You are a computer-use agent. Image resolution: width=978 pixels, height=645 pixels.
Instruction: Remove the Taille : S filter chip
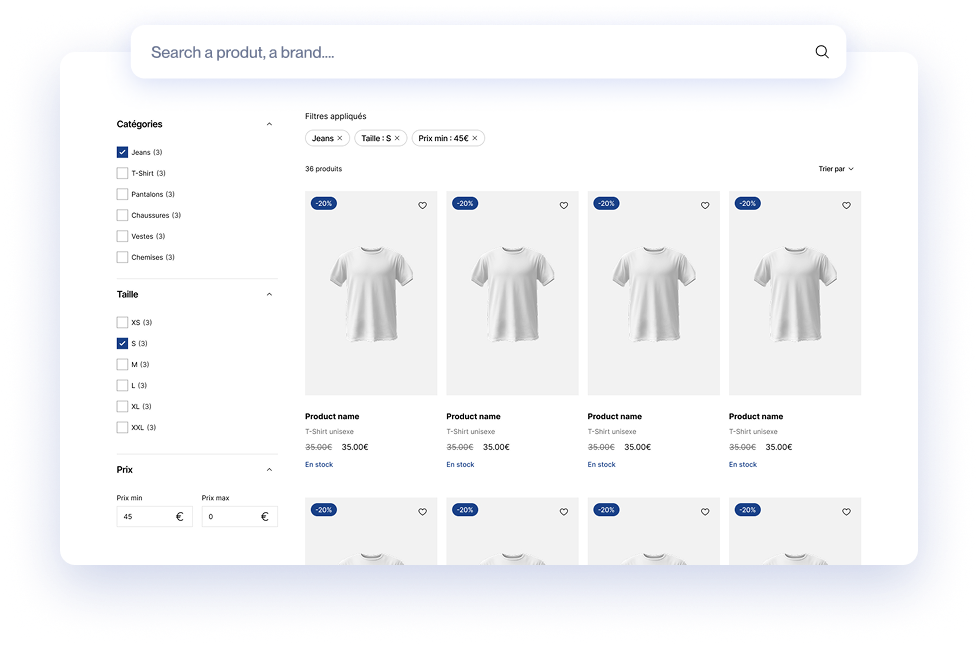point(397,138)
